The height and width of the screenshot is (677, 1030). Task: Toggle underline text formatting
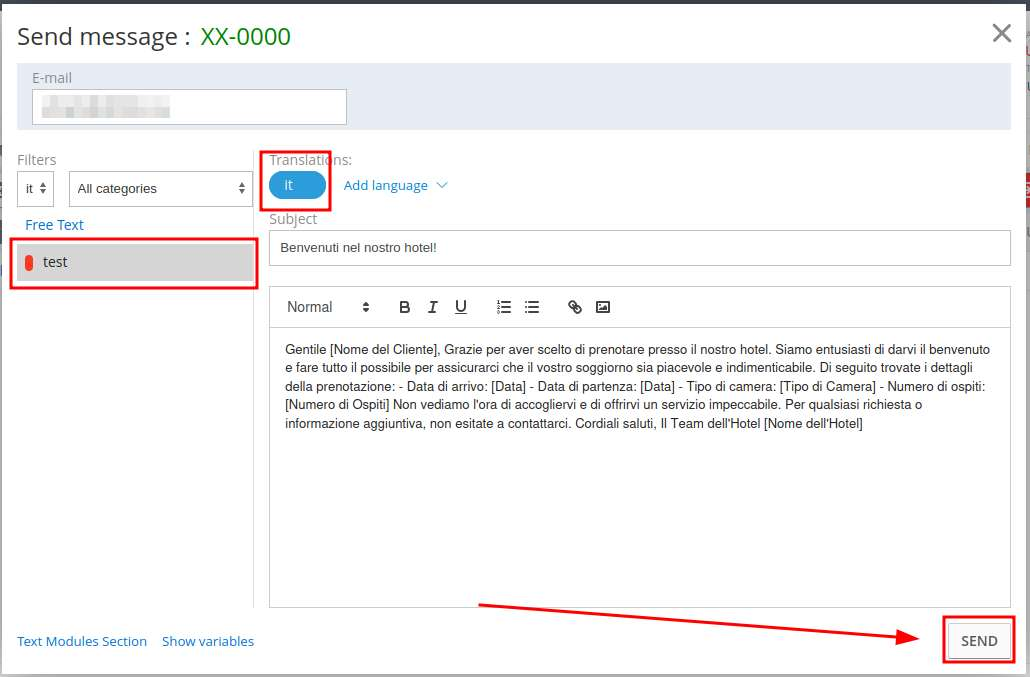tap(461, 307)
